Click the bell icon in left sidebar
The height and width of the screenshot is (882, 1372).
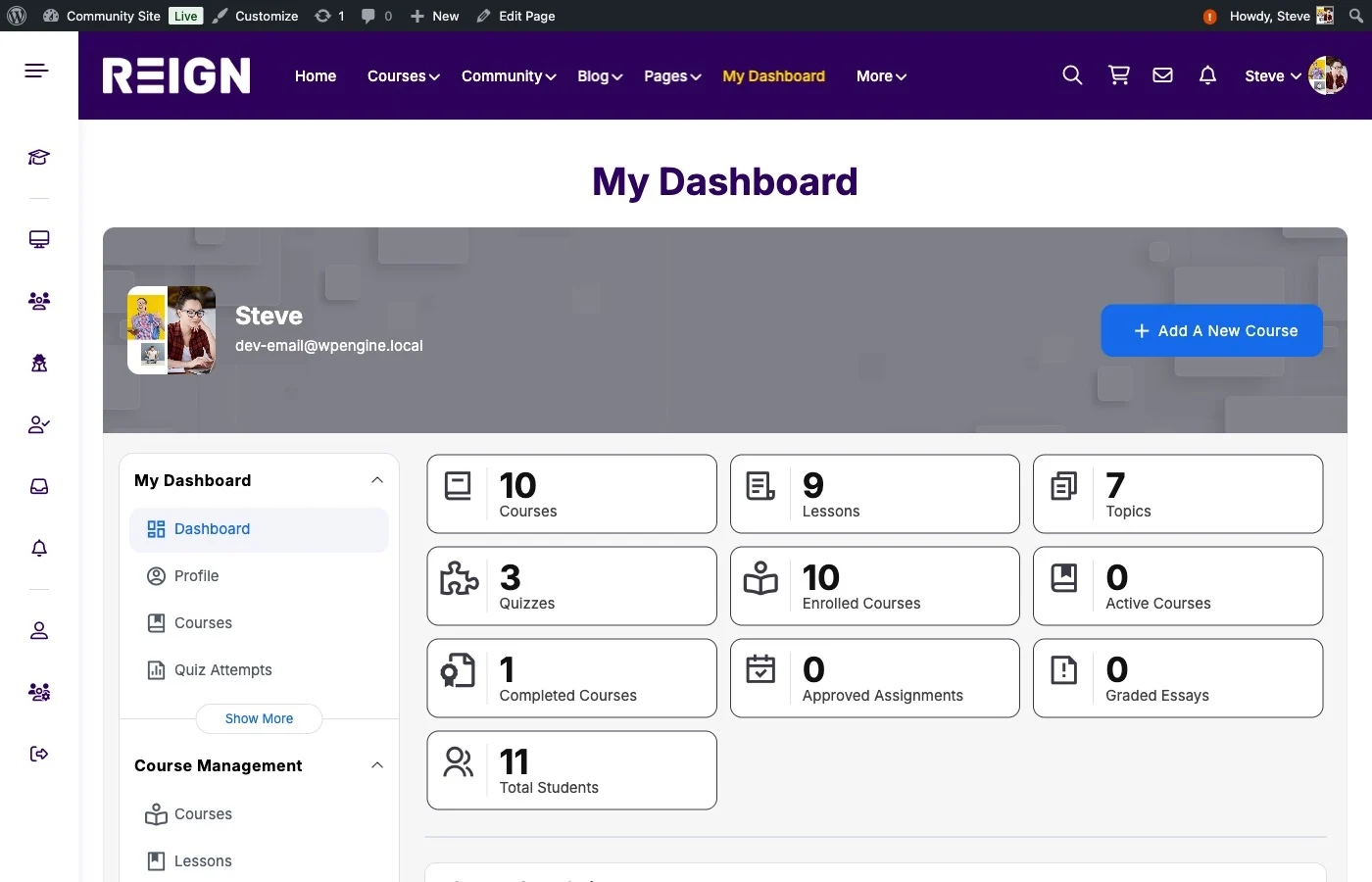pos(39,549)
